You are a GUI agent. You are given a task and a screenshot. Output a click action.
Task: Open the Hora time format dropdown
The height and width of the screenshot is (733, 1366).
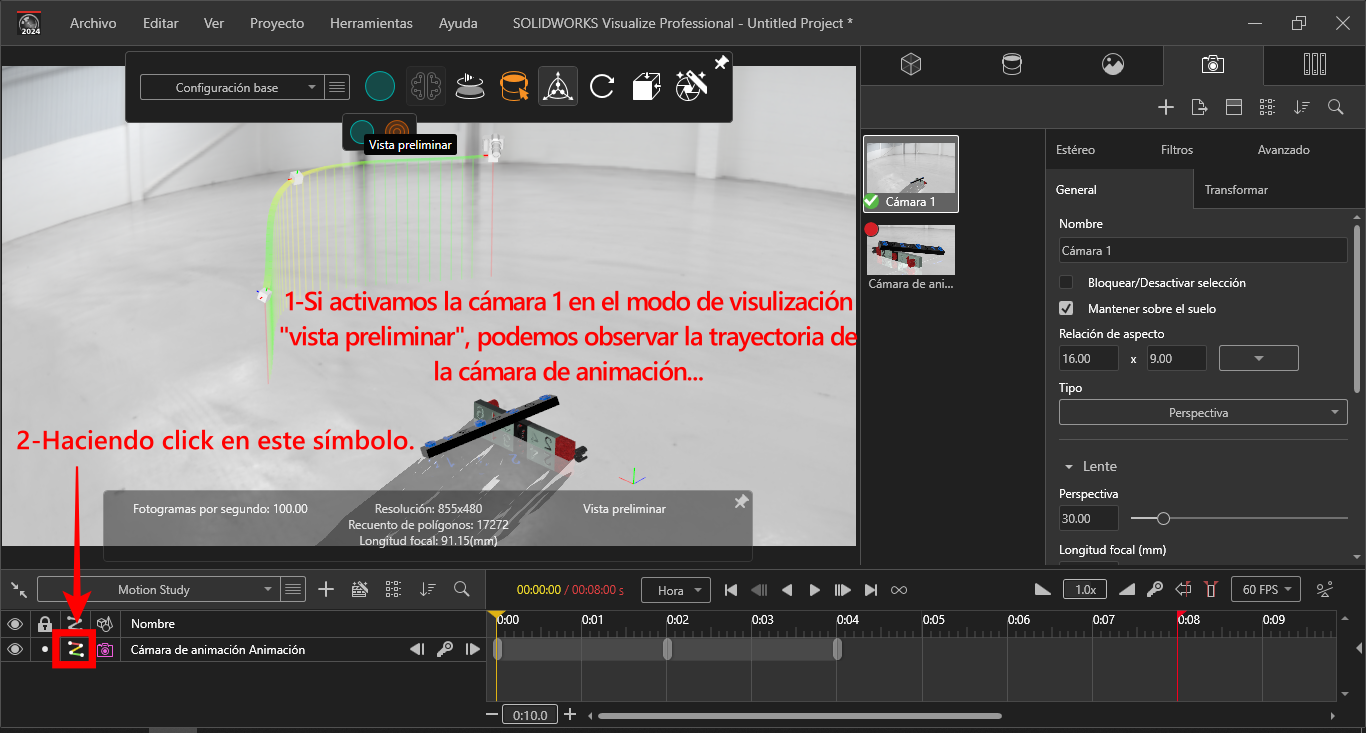(x=676, y=590)
